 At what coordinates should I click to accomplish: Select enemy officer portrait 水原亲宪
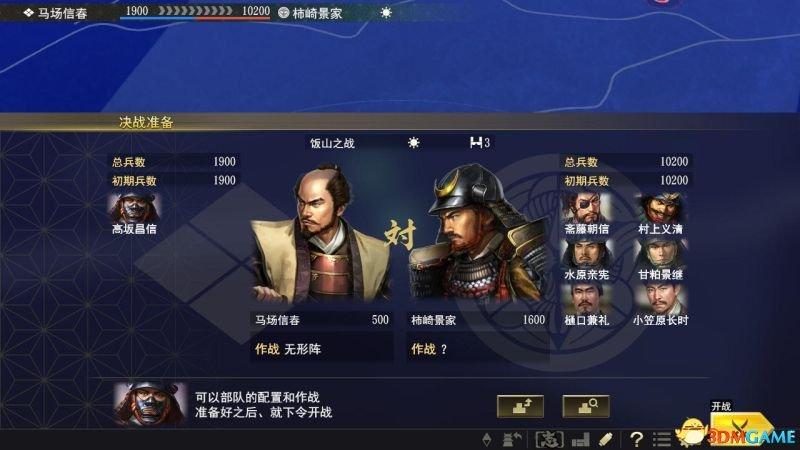click(586, 259)
